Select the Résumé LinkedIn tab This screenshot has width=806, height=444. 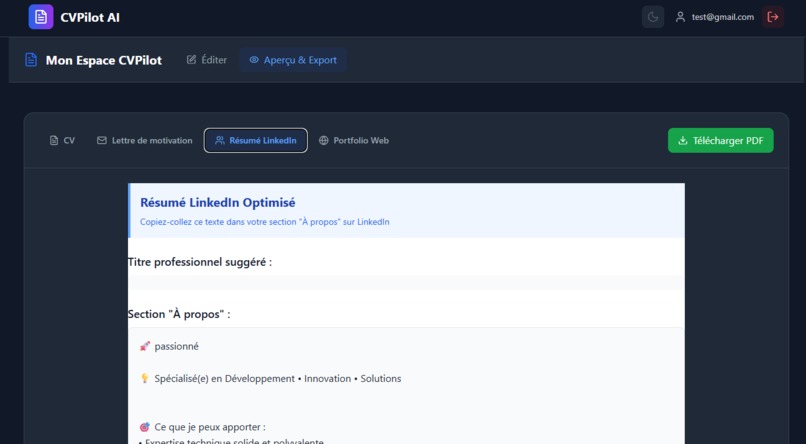pos(255,140)
